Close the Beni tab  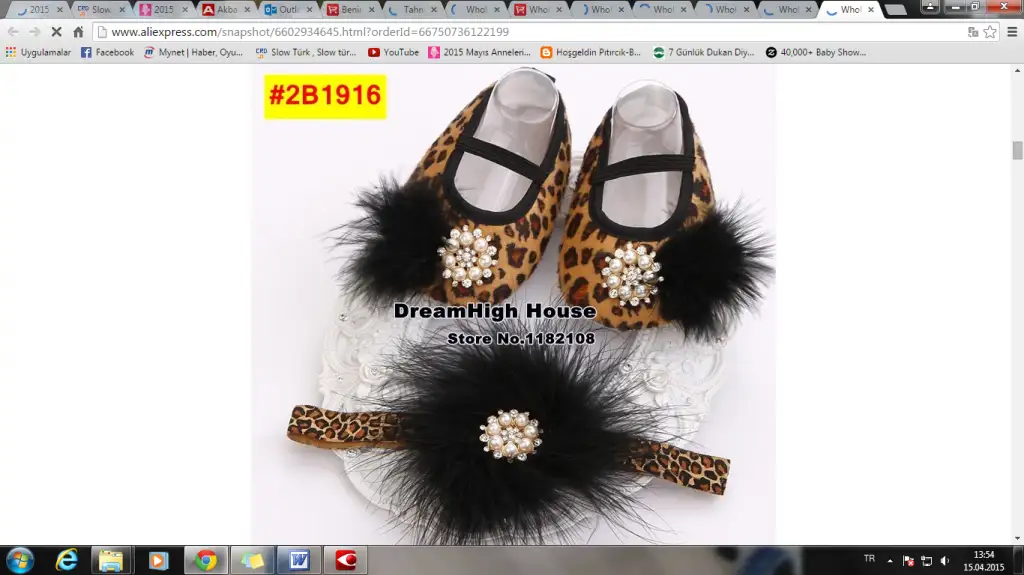coord(372,10)
